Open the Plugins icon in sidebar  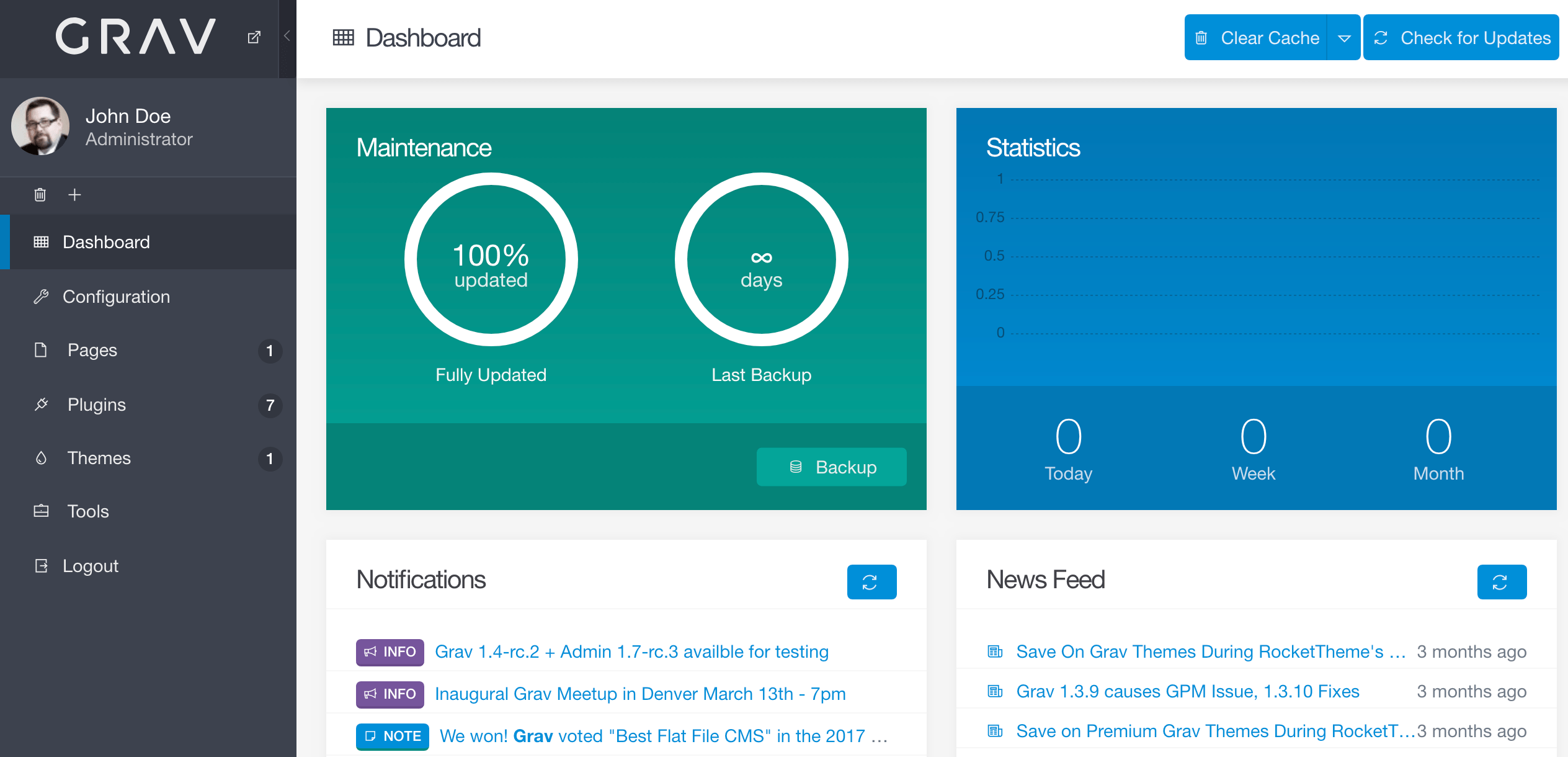[41, 404]
